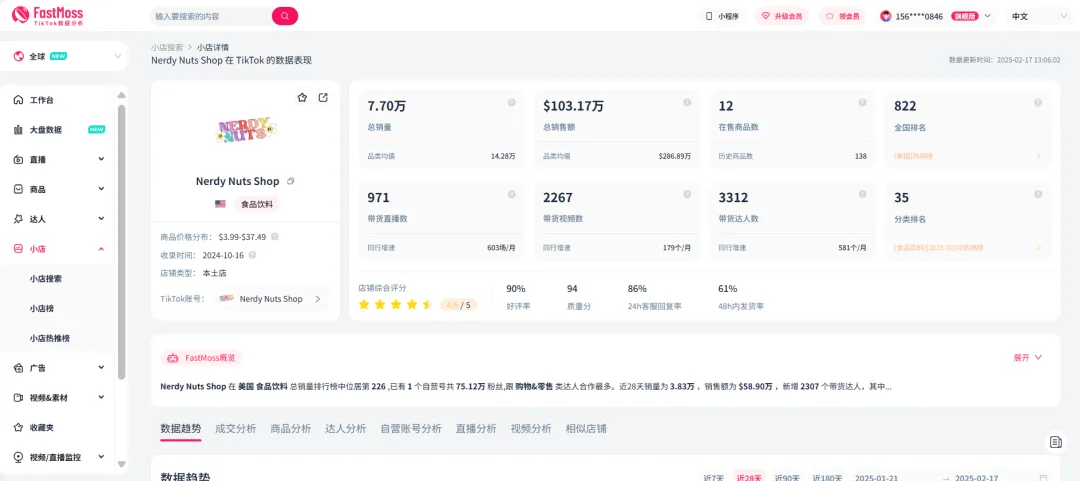Click the info icon beside 总销量
The image size is (1080, 481).
pyautogui.click(x=512, y=103)
